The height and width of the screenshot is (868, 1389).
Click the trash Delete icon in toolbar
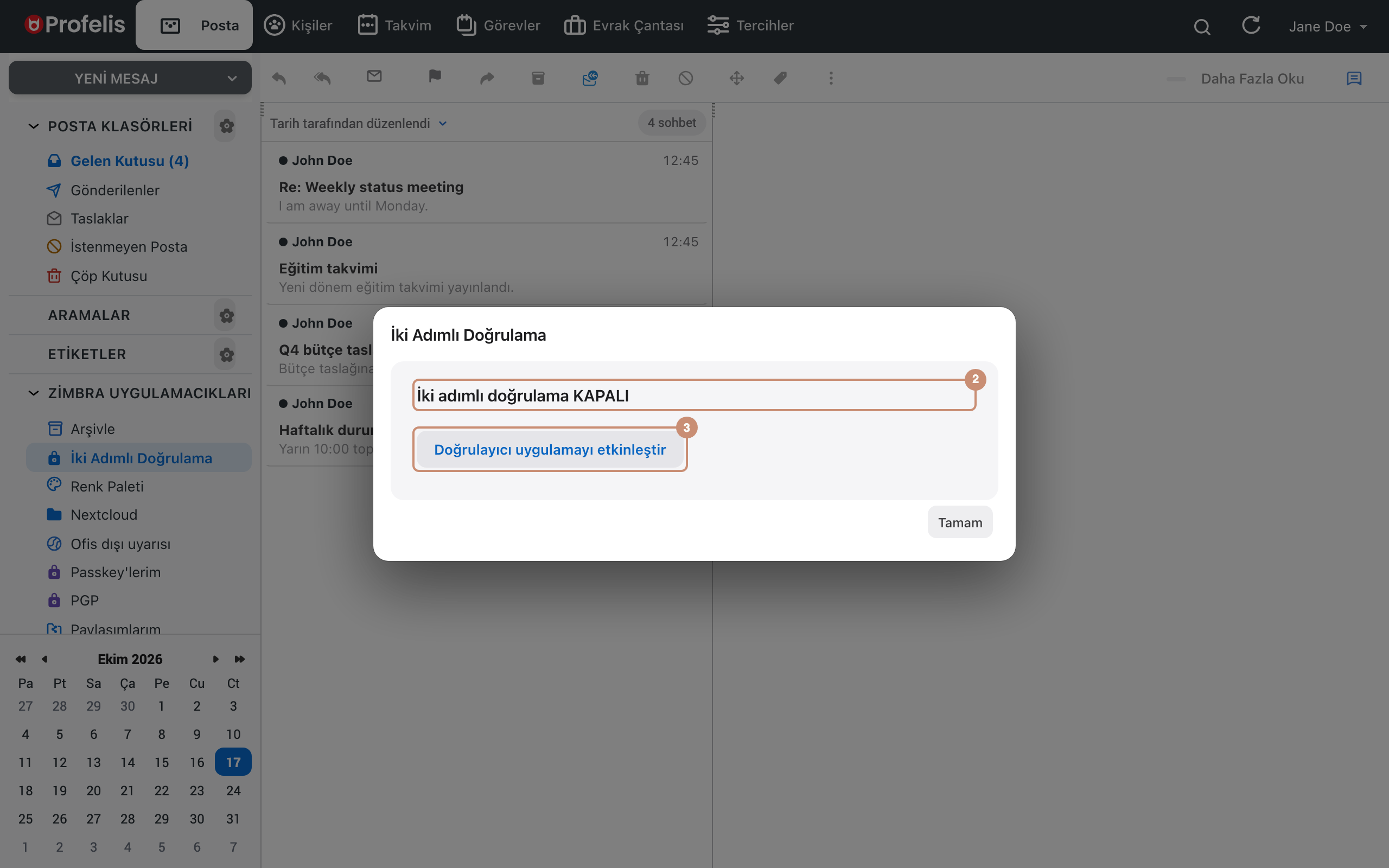(642, 78)
